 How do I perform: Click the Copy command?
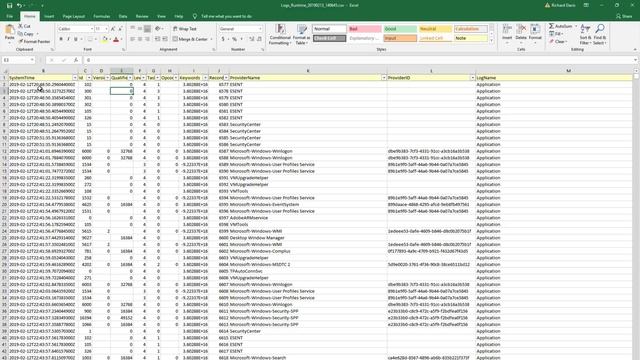[x=26, y=34]
